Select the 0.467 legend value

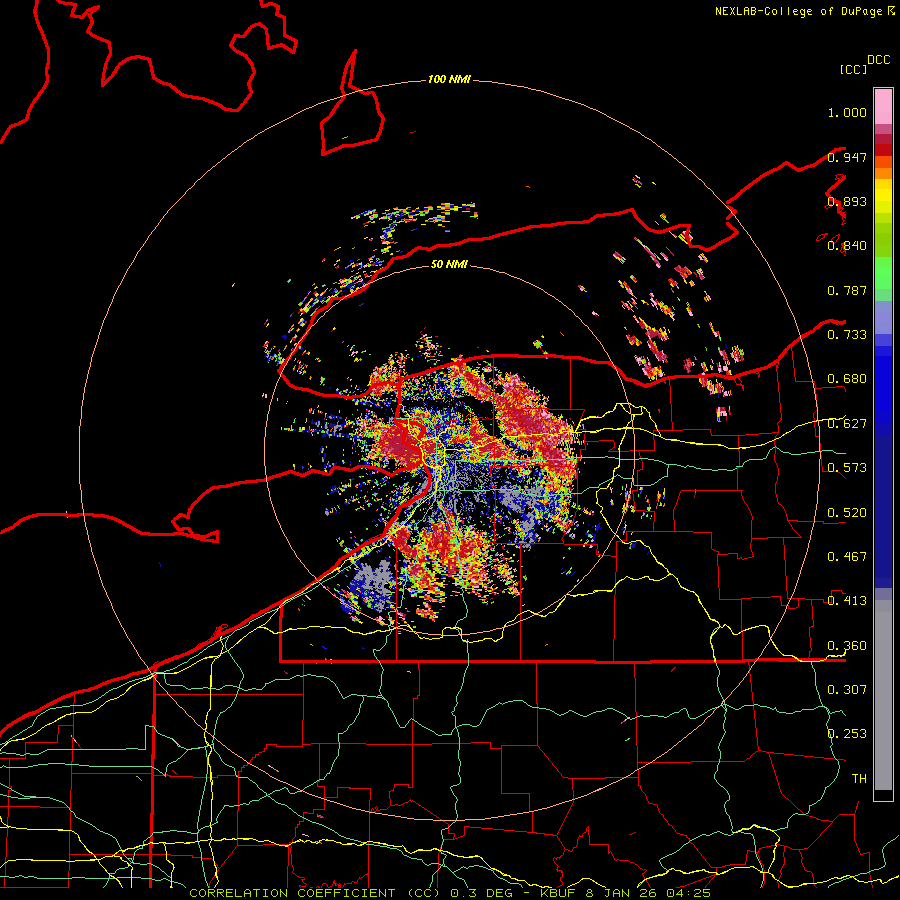tap(847, 557)
